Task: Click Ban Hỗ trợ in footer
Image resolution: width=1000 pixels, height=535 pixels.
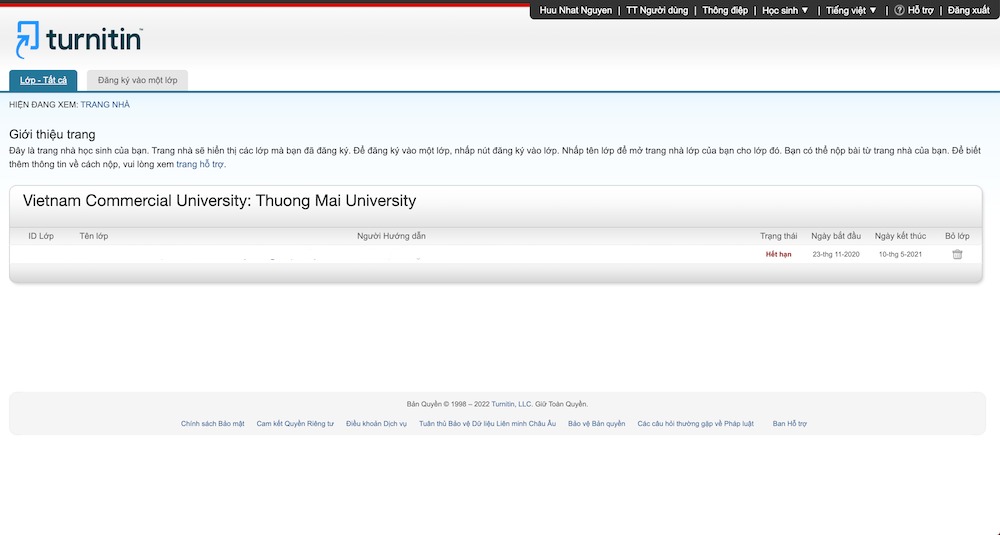Action: (x=789, y=424)
